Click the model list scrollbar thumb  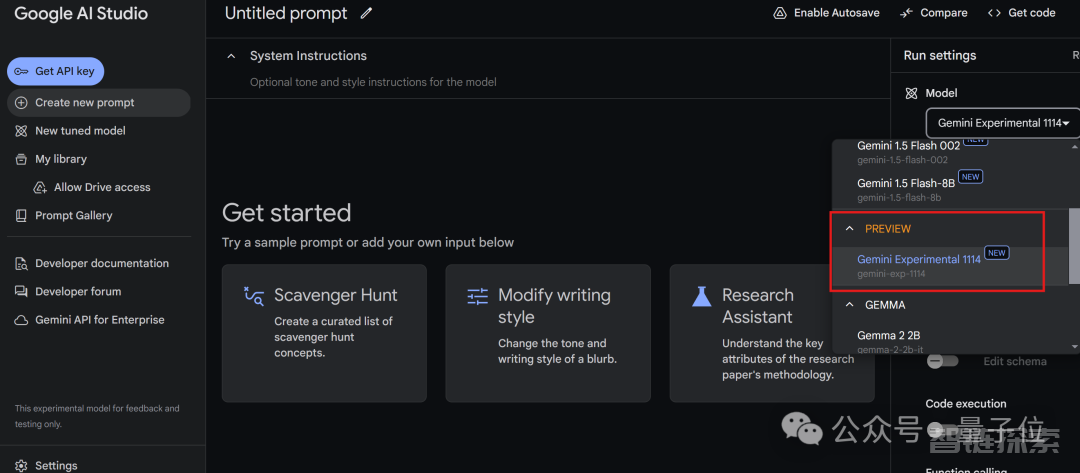pyautogui.click(x=1074, y=246)
